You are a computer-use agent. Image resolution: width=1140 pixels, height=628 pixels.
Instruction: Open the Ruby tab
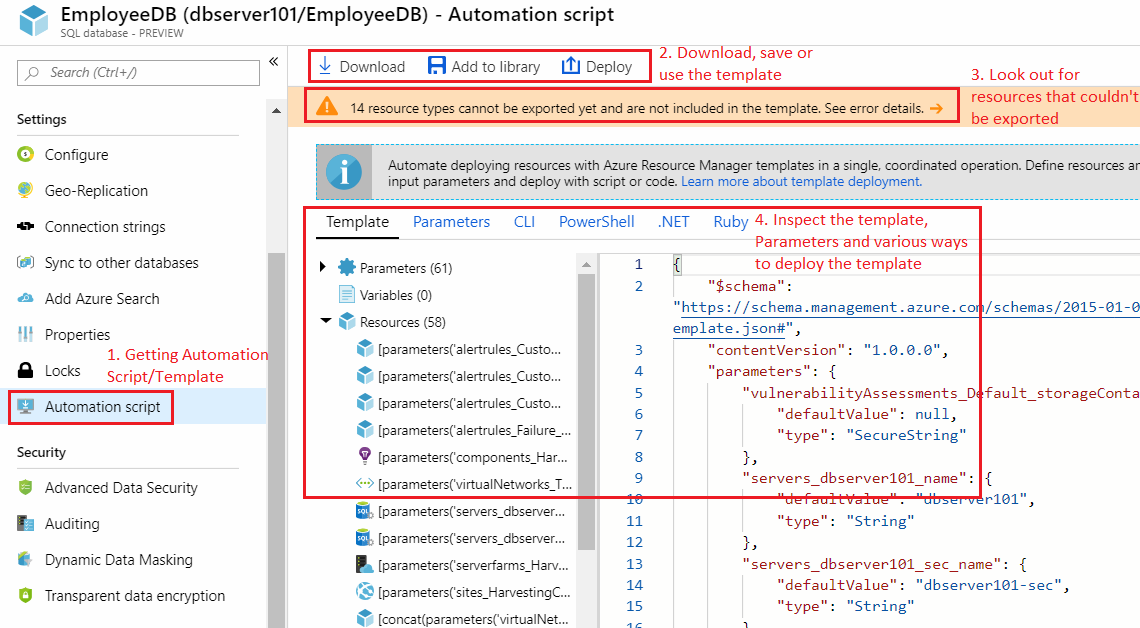[731, 222]
